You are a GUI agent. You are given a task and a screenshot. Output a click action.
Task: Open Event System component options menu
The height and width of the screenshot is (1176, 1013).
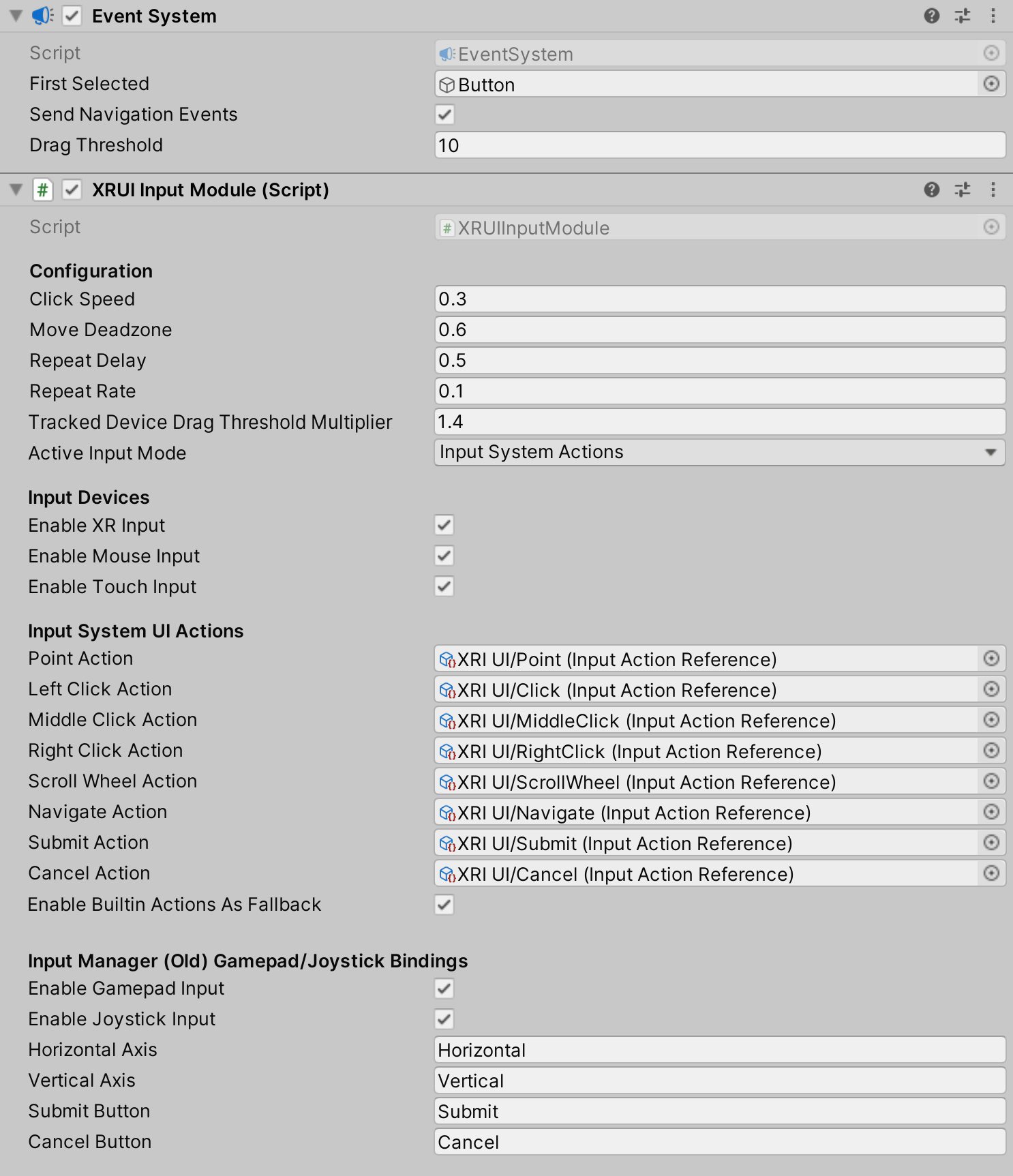coord(993,16)
